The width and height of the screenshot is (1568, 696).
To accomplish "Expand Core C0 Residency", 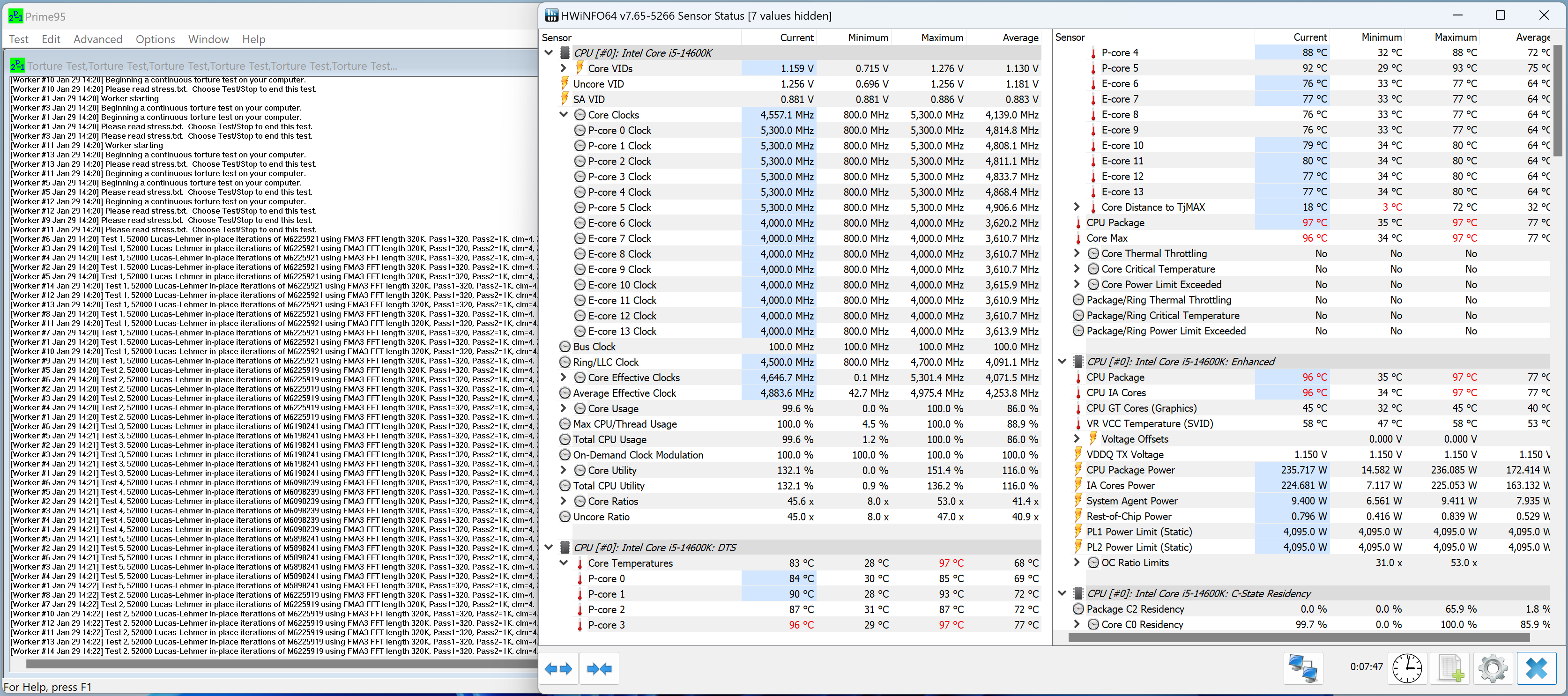I will (x=1077, y=624).
